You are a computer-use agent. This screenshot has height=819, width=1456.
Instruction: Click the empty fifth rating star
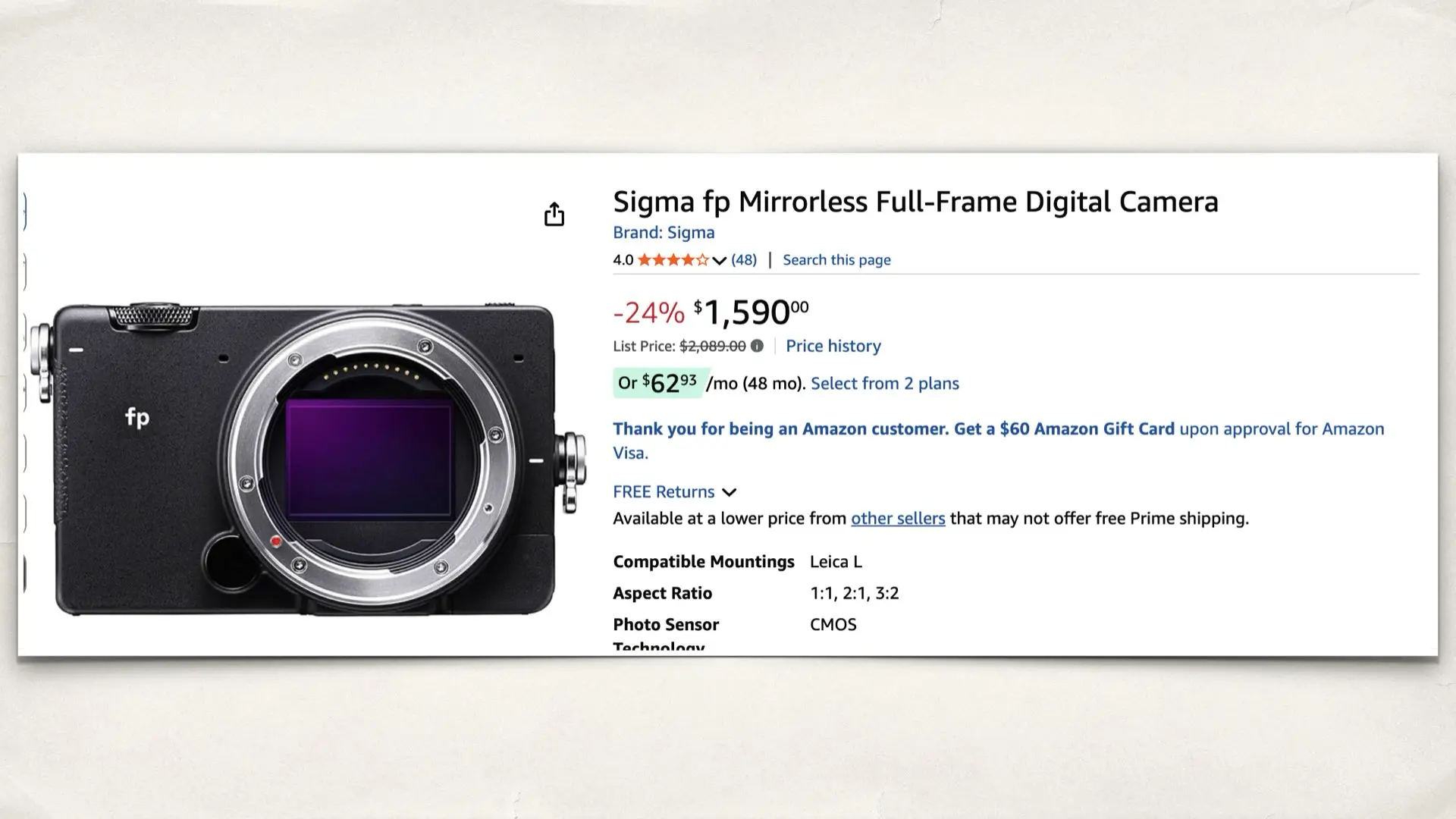click(704, 259)
